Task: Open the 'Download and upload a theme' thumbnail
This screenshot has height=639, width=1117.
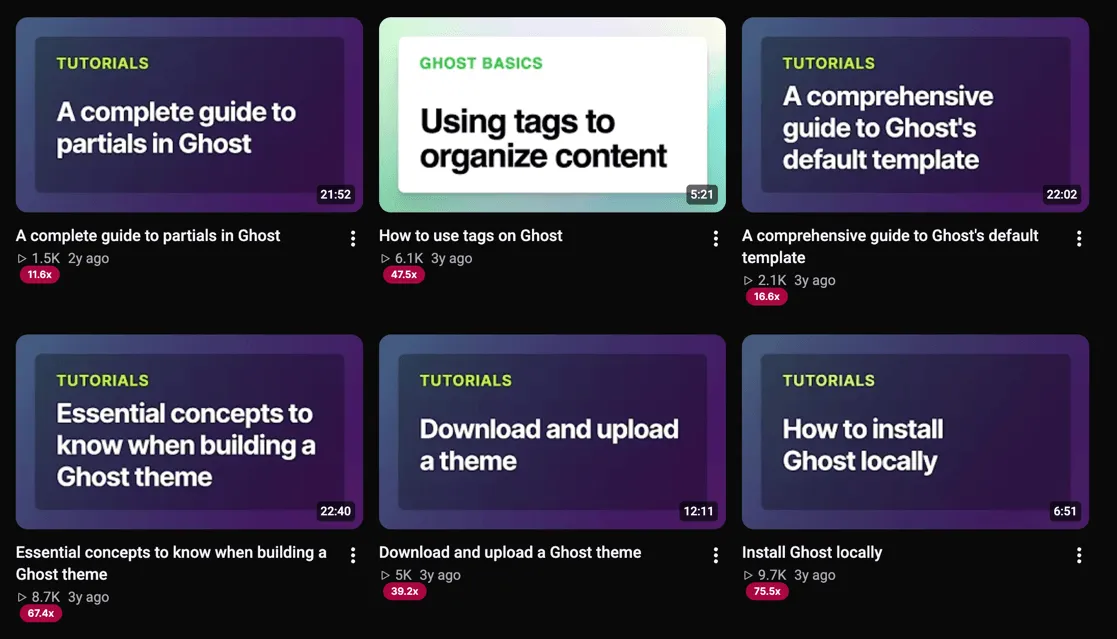Action: coord(552,432)
